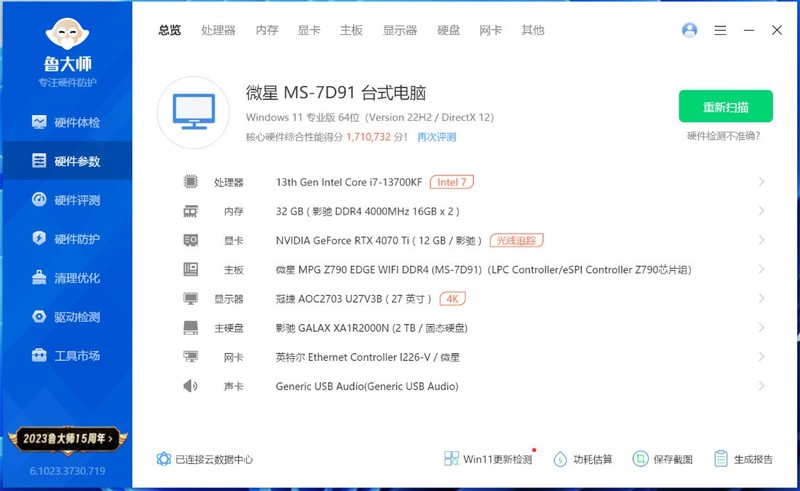The height and width of the screenshot is (491, 800).
Task: Switch to the 网卡 tab
Action: tap(490, 30)
